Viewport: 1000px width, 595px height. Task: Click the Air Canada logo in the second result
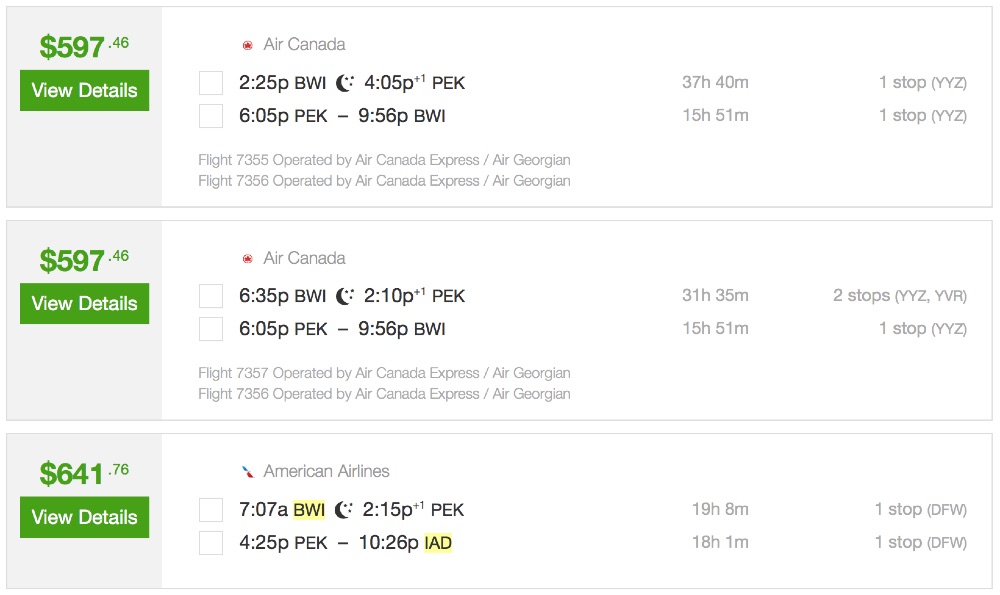pyautogui.click(x=247, y=258)
